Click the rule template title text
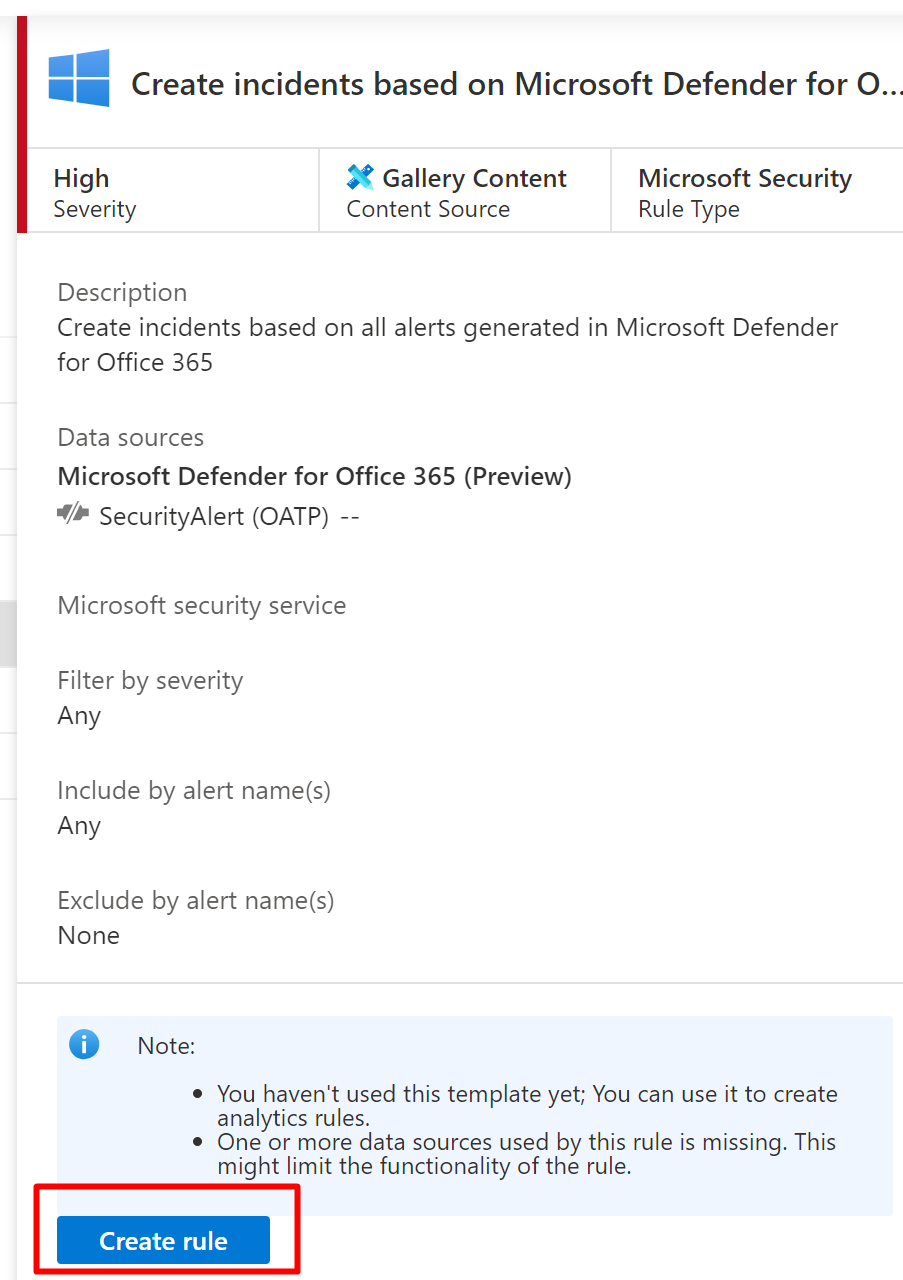This screenshot has width=903, height=1280. pyautogui.click(x=517, y=85)
